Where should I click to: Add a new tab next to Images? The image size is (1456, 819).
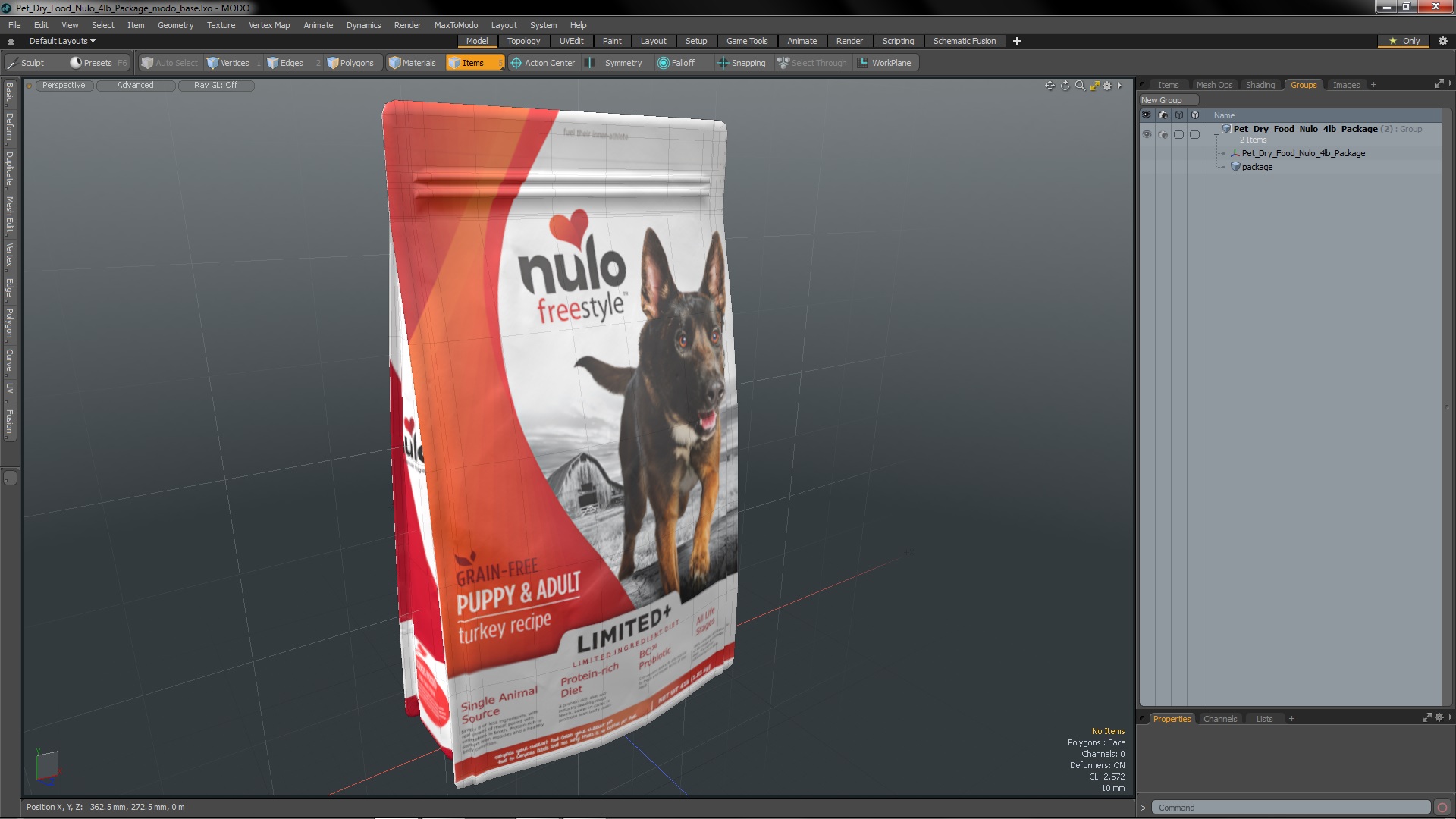pos(1373,85)
